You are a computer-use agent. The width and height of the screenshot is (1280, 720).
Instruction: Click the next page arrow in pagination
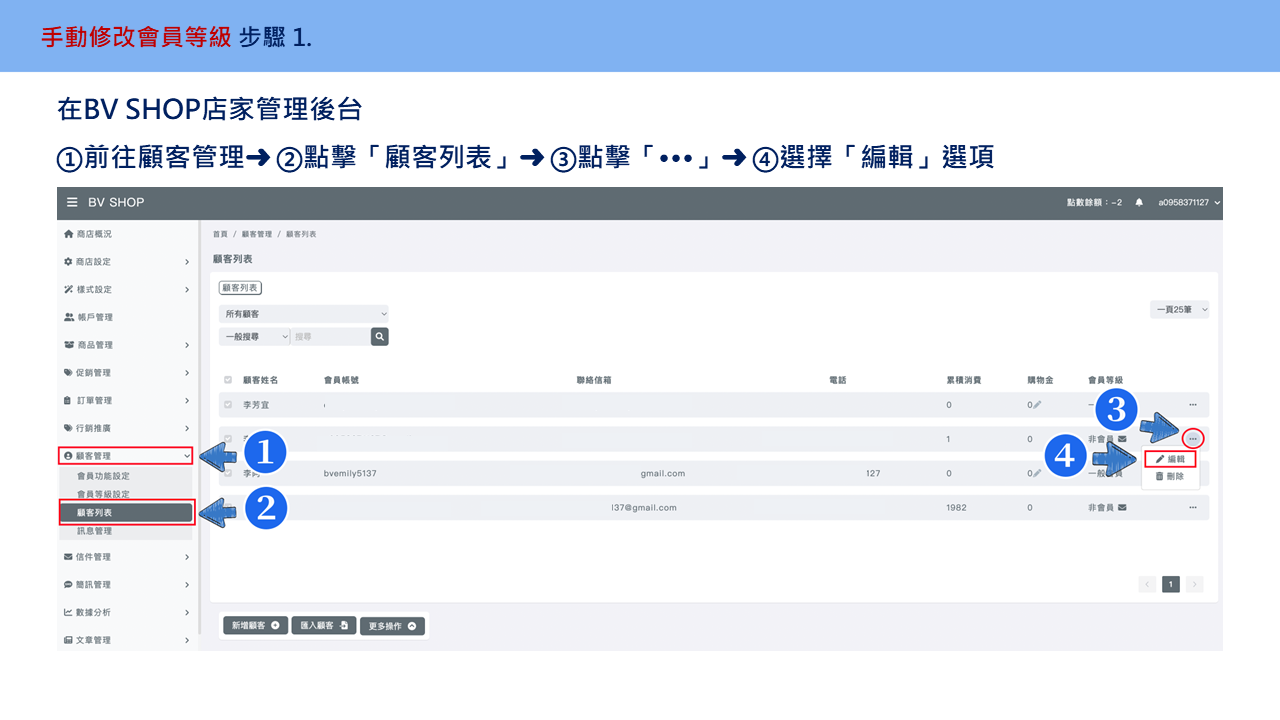pyautogui.click(x=1194, y=584)
